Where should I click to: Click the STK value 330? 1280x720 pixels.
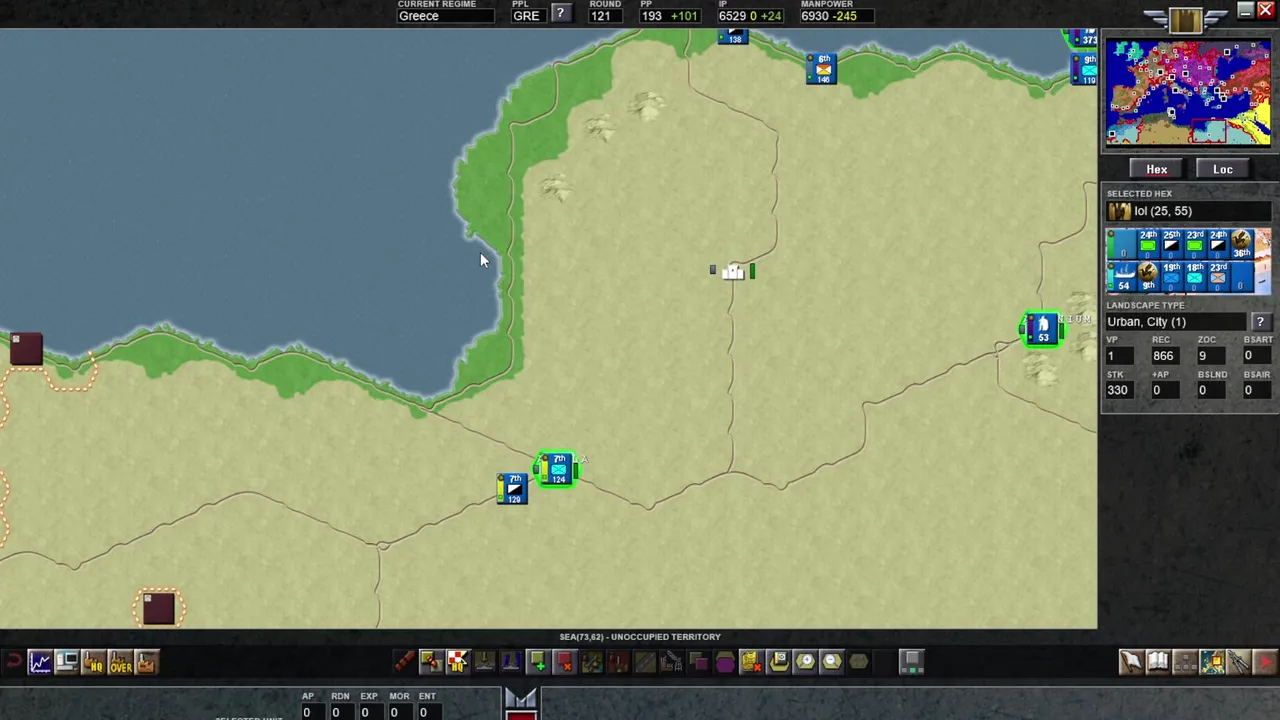pyautogui.click(x=1117, y=390)
